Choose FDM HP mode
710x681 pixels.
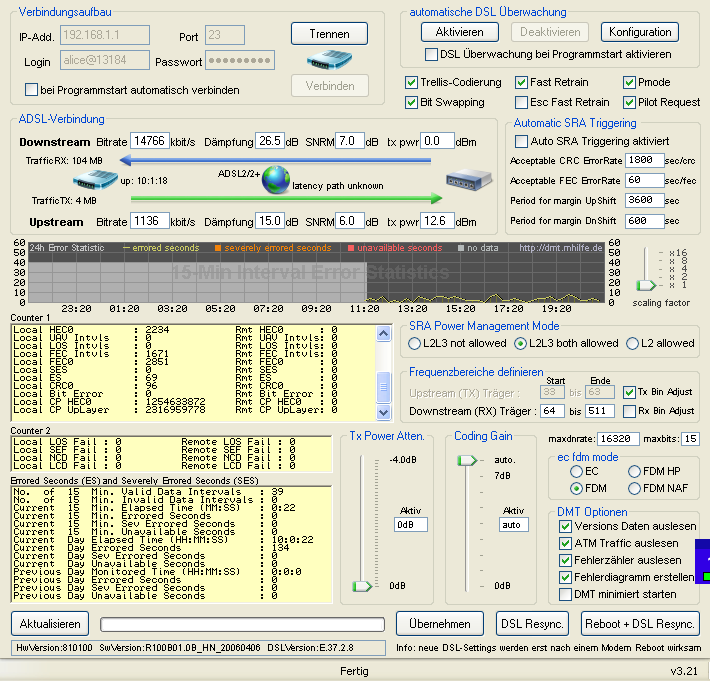pos(634,471)
